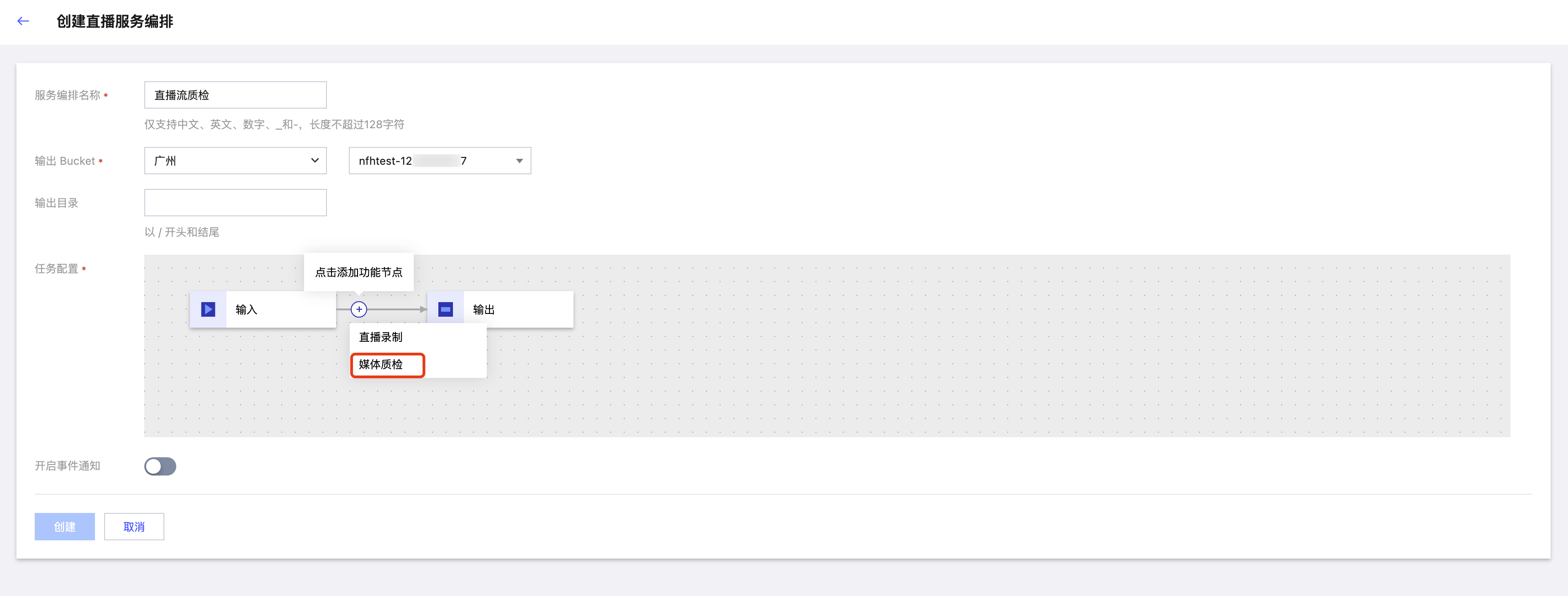Click the 点击添加功能节点 tooltip

tap(359, 272)
